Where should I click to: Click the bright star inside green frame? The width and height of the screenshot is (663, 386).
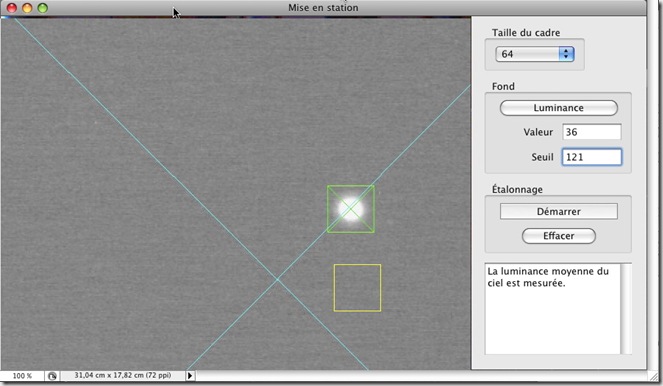pyautogui.click(x=351, y=209)
